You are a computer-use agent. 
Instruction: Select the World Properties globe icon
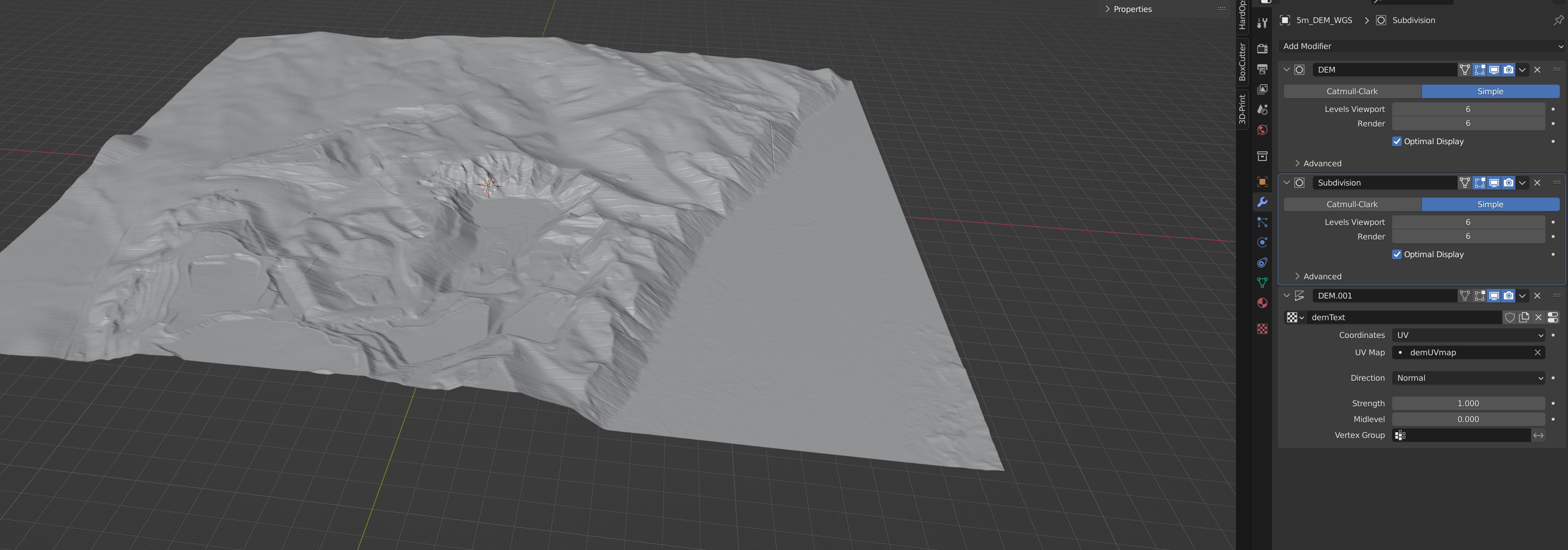tap(1262, 130)
